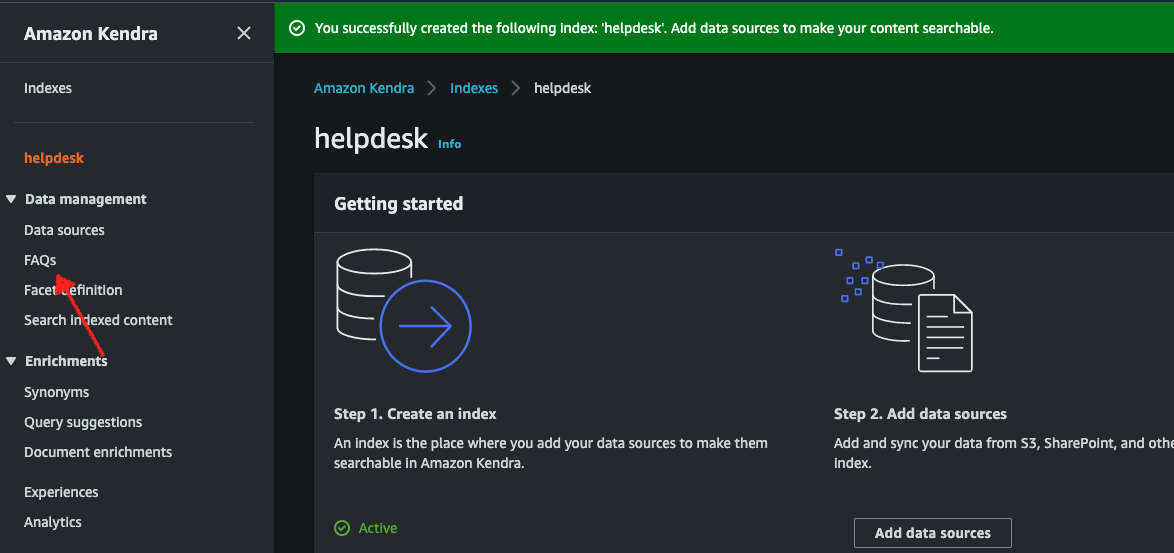Image resolution: width=1174 pixels, height=553 pixels.
Task: Open Indexes in the sidebar
Action: pos(48,88)
